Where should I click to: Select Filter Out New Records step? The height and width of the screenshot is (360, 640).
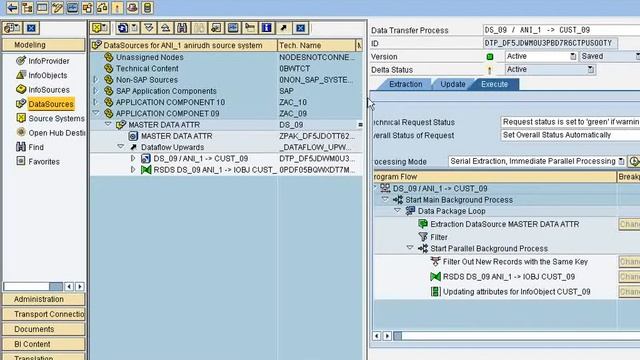click(515, 262)
